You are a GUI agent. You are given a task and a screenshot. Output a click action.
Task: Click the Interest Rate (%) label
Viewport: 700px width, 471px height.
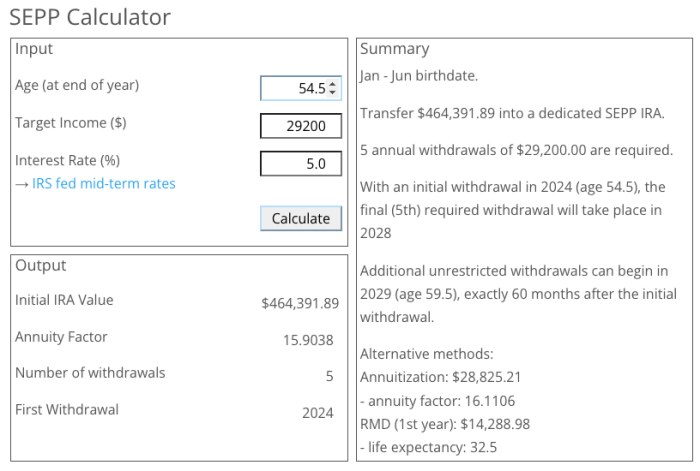tap(67, 160)
